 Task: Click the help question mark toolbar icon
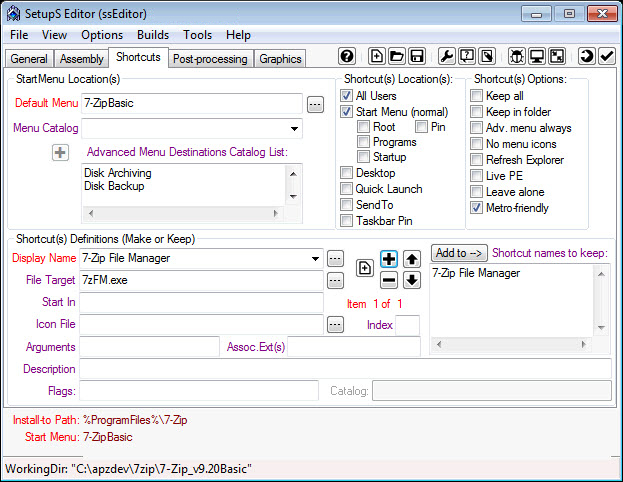(x=347, y=56)
